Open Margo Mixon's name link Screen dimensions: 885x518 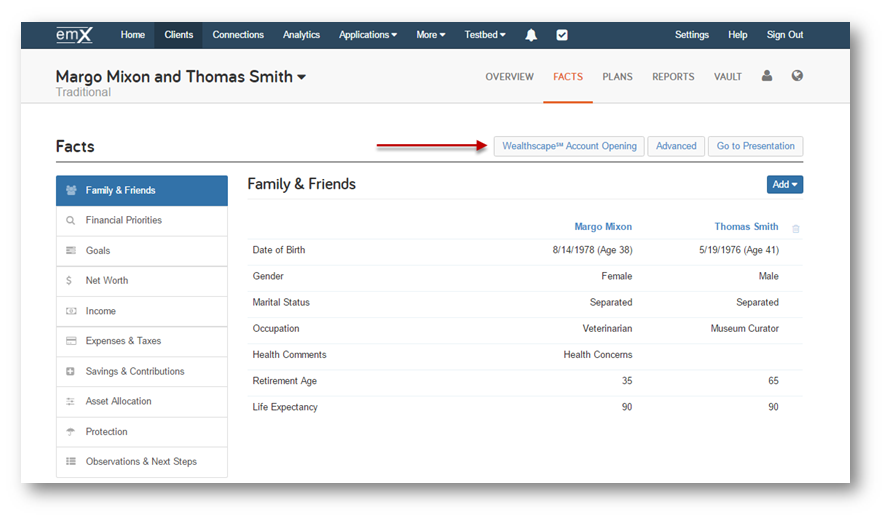pos(603,227)
